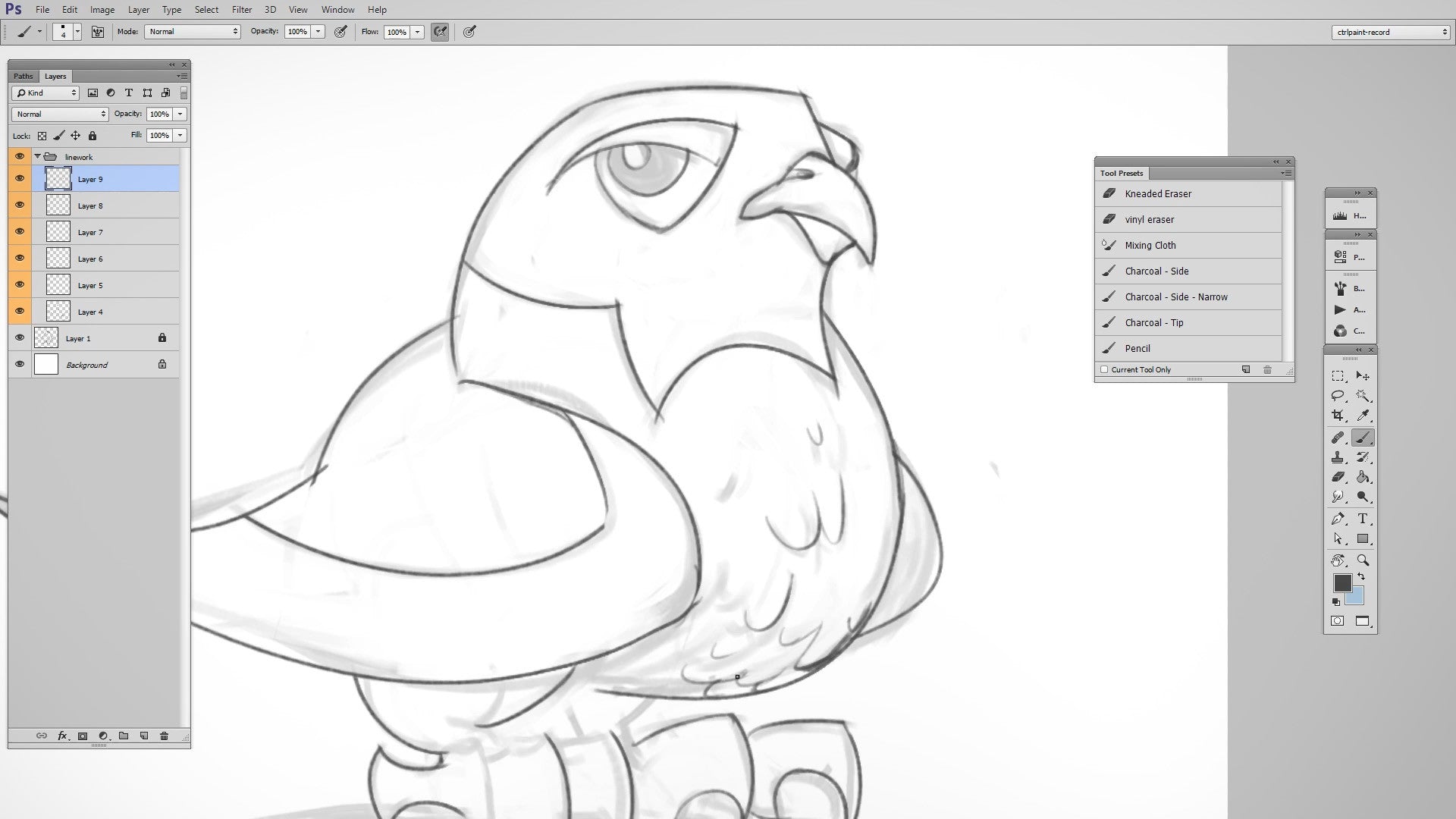Screen dimensions: 1456x819
Task: Toggle visibility of Layer 7
Action: 19,231
